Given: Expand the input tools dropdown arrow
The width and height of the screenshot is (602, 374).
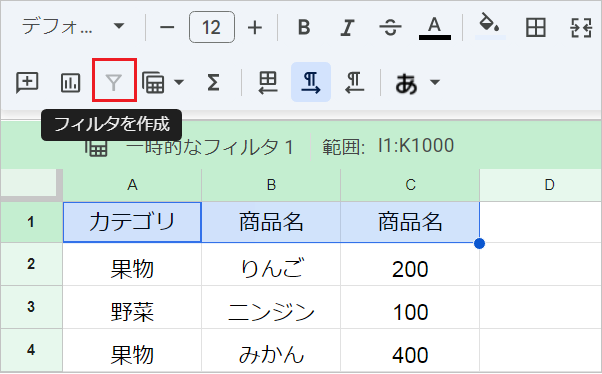Looking at the screenshot, I should [x=435, y=82].
